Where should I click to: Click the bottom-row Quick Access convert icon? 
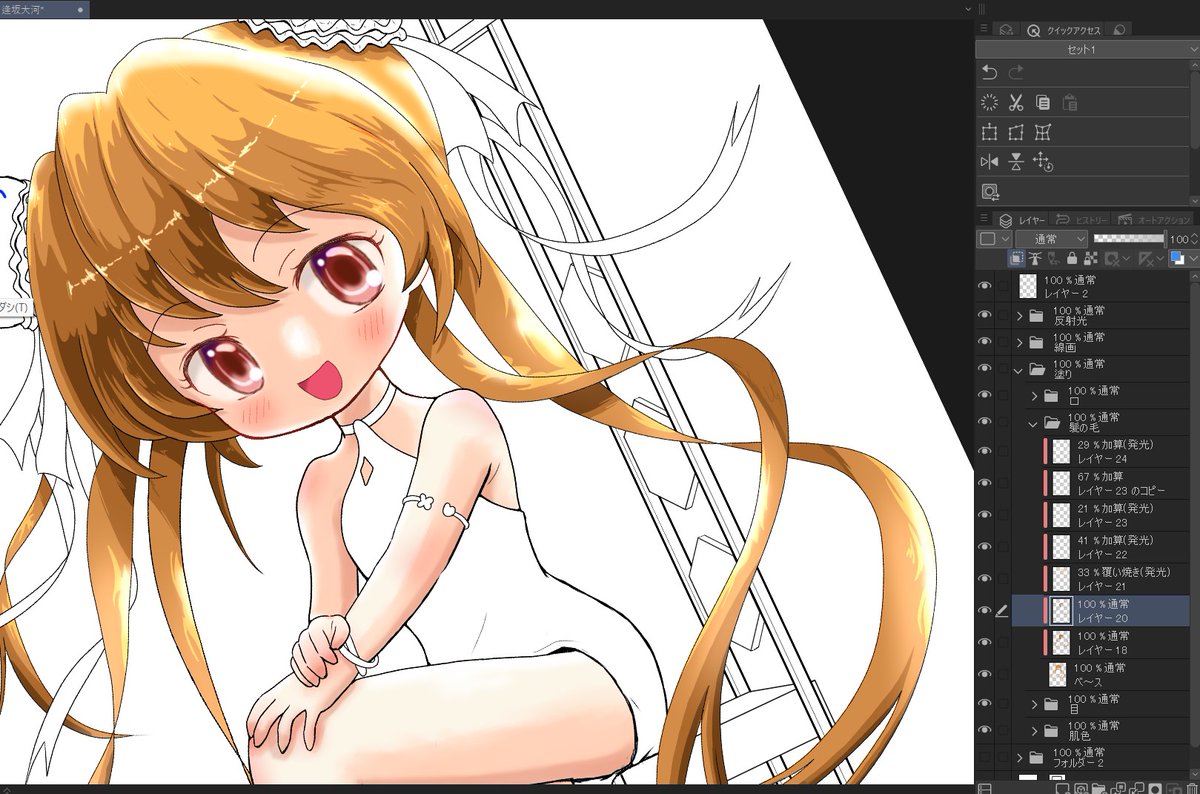point(990,192)
